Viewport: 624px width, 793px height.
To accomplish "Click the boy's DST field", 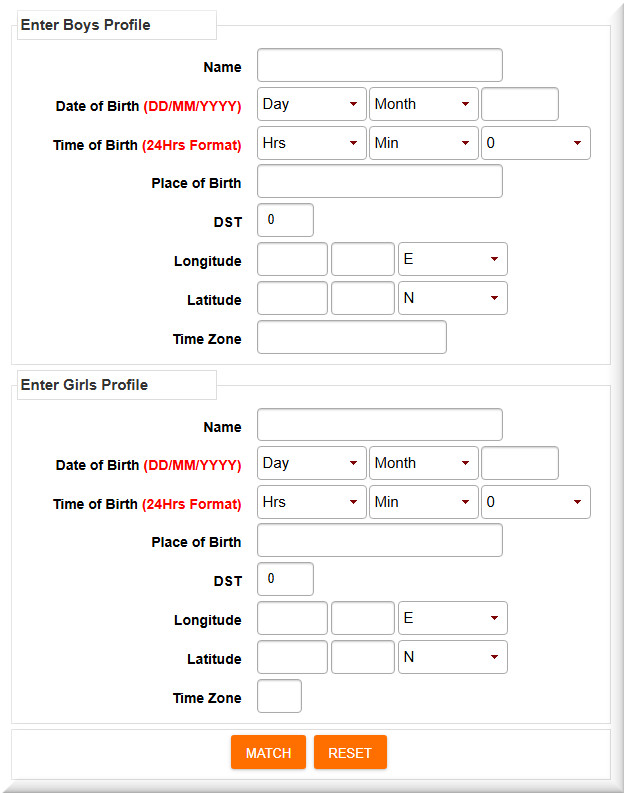I will pos(285,220).
